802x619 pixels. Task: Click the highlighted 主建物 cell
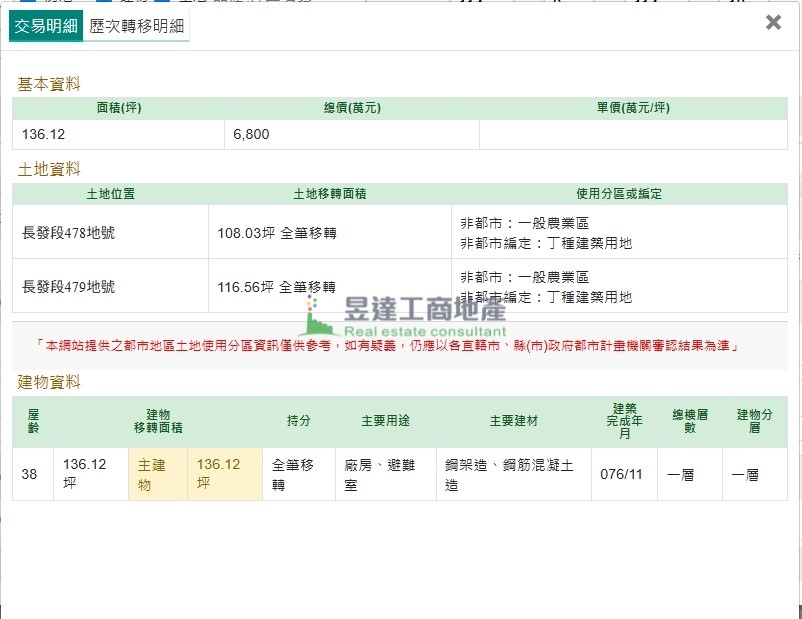click(158, 474)
